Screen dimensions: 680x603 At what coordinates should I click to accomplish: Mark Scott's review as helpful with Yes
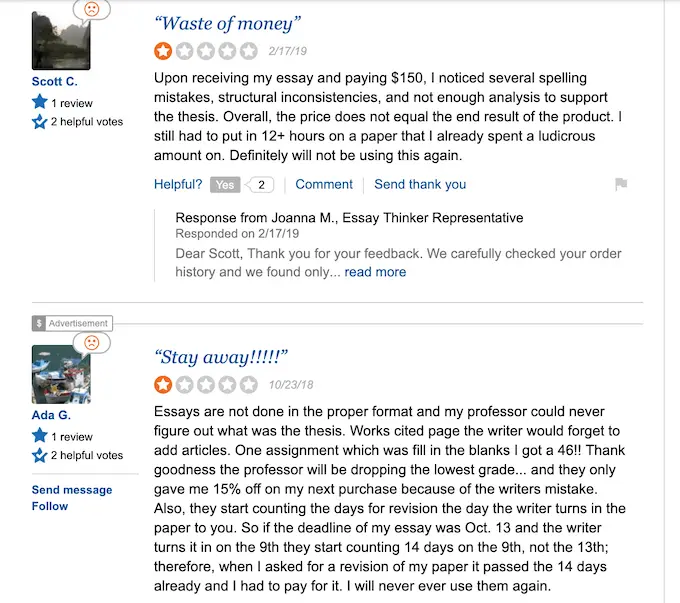click(226, 185)
